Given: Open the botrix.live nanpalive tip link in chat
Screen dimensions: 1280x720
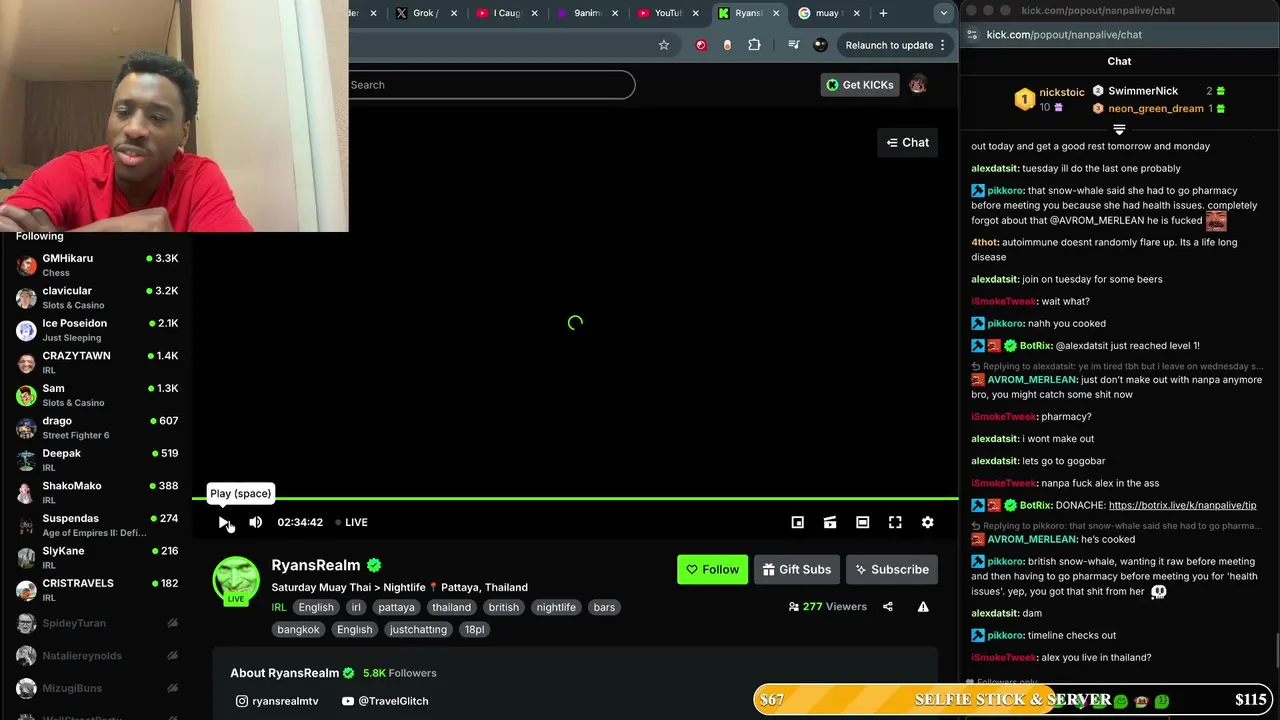Looking at the screenshot, I should pos(1182,505).
